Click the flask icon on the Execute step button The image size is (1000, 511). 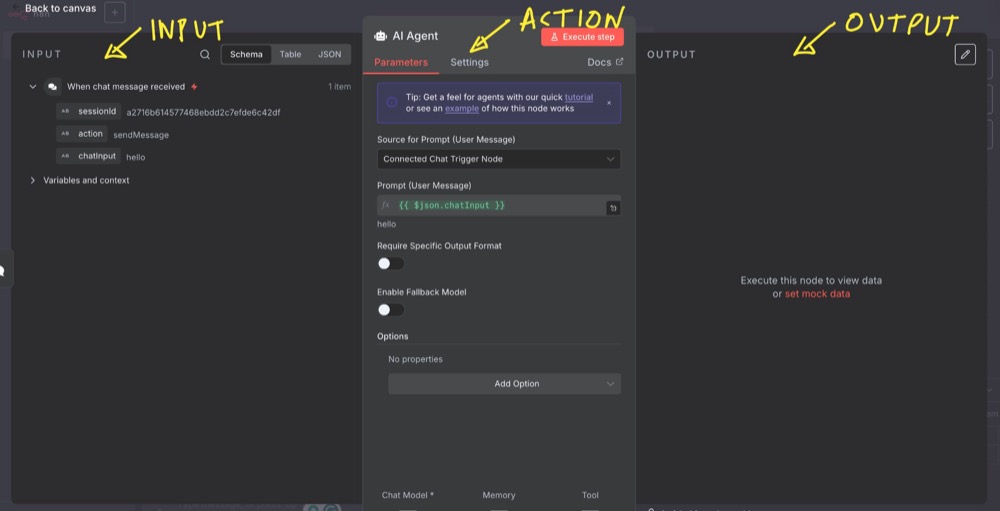tap(554, 37)
